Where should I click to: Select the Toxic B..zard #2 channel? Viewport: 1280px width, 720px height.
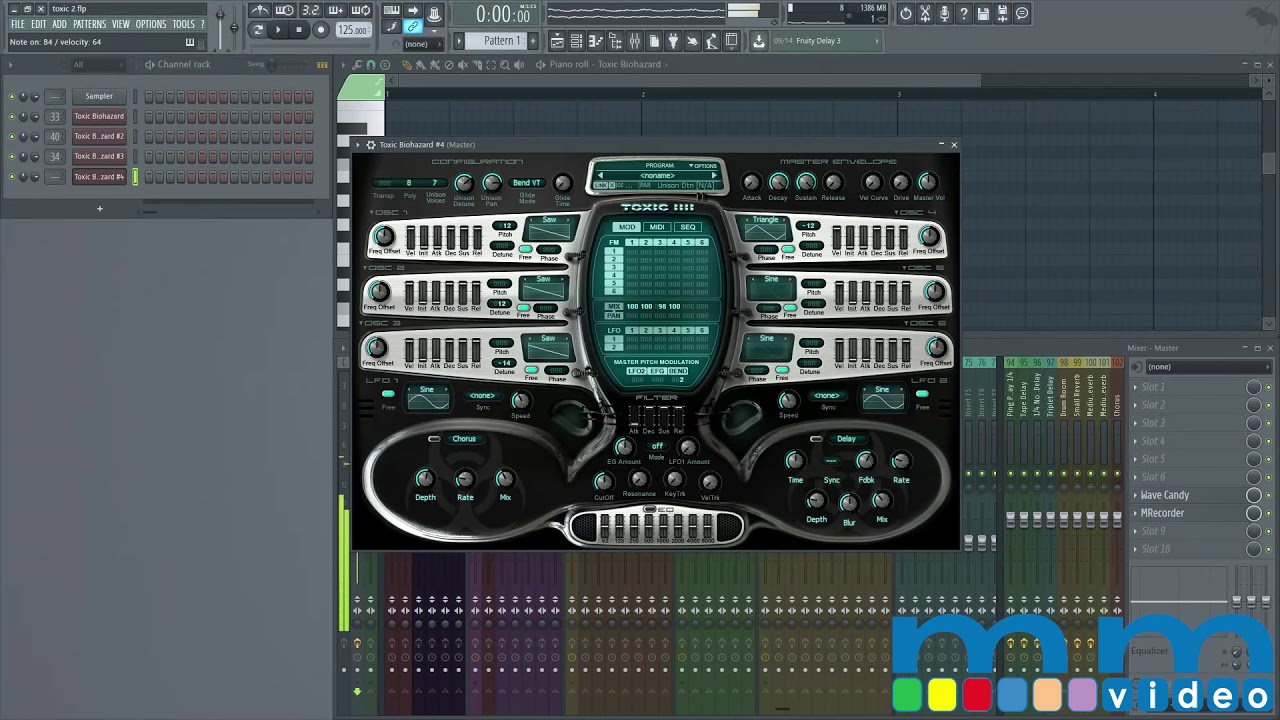click(99, 136)
